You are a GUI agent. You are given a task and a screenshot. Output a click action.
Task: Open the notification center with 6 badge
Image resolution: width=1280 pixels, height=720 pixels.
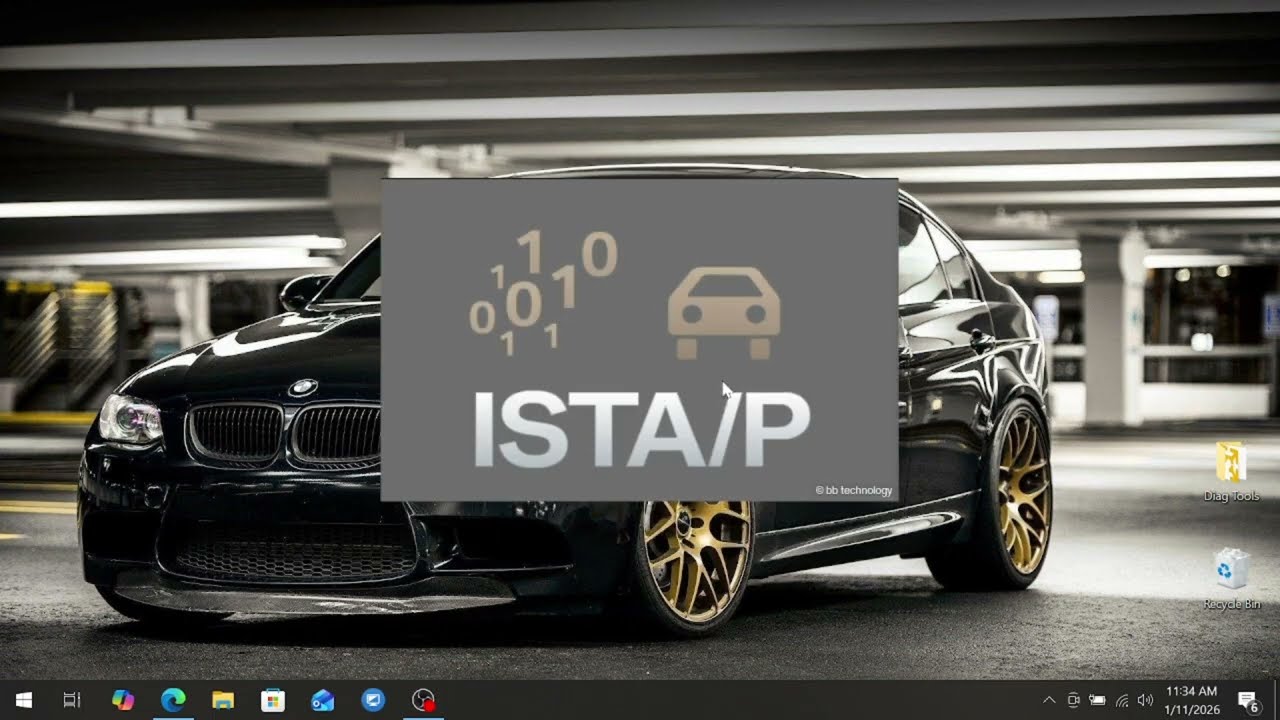(x=1248, y=700)
